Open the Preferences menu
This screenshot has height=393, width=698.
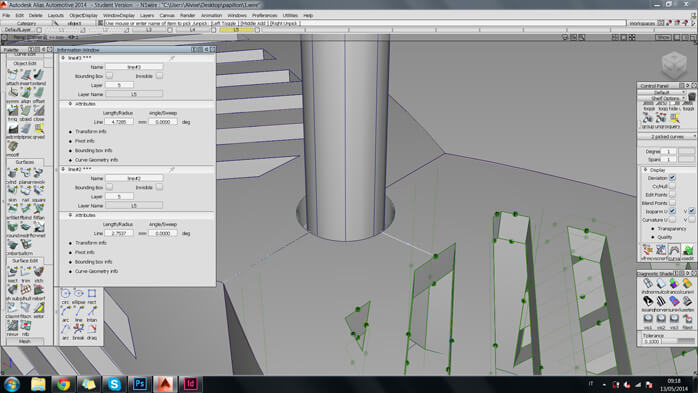pos(264,15)
